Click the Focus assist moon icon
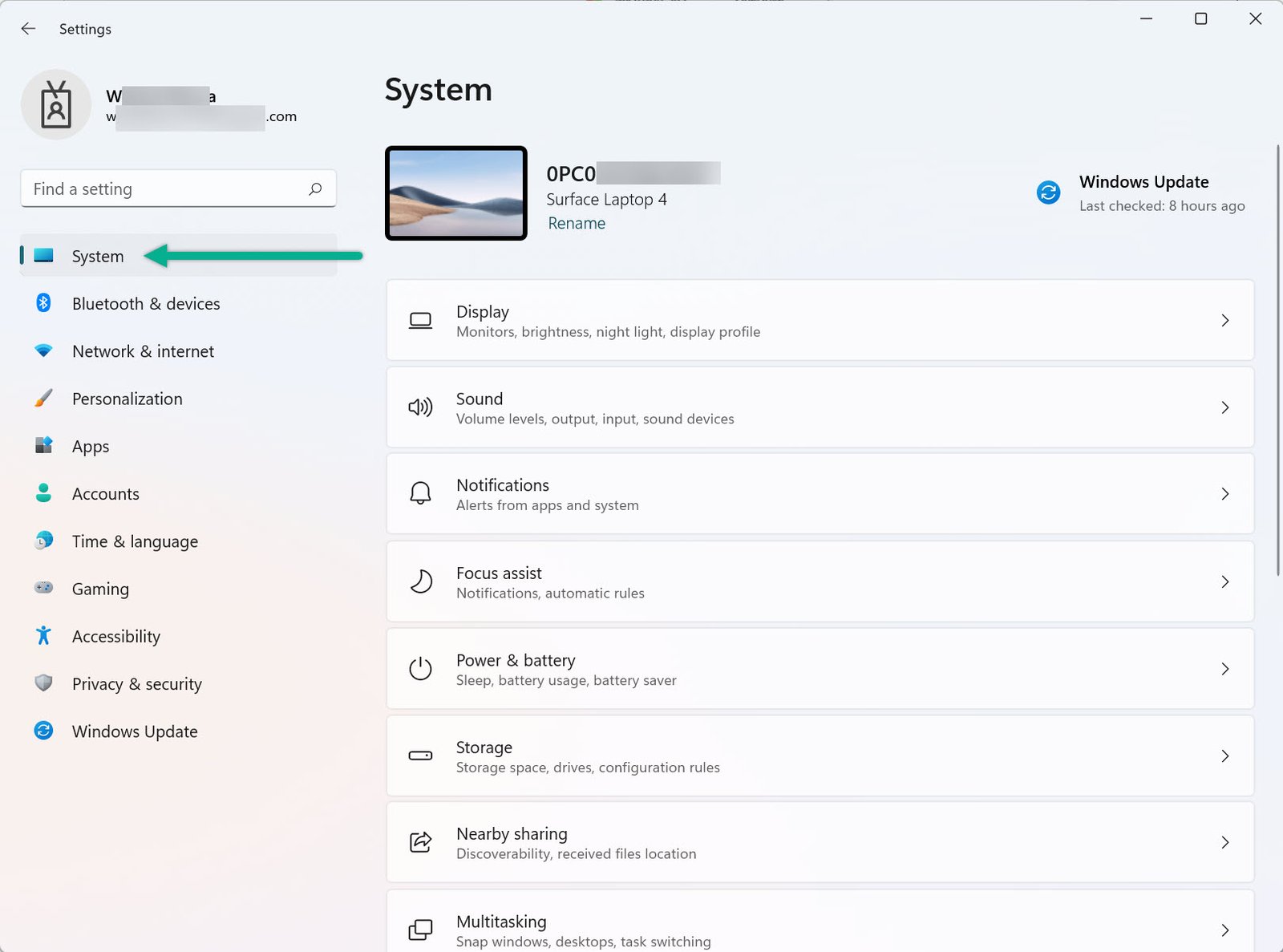This screenshot has height=952, width=1283. (420, 581)
